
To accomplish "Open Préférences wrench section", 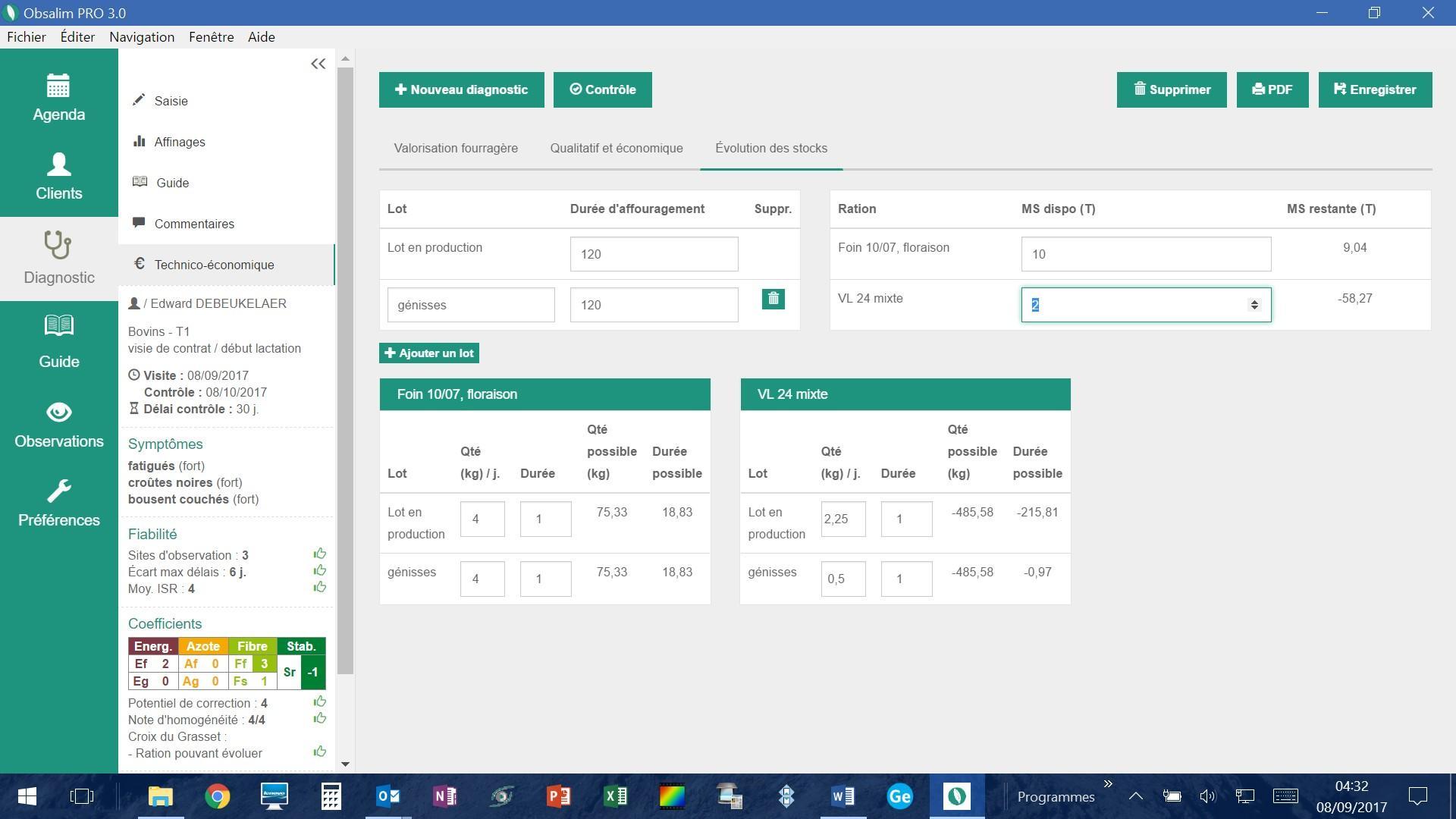I will [x=58, y=504].
